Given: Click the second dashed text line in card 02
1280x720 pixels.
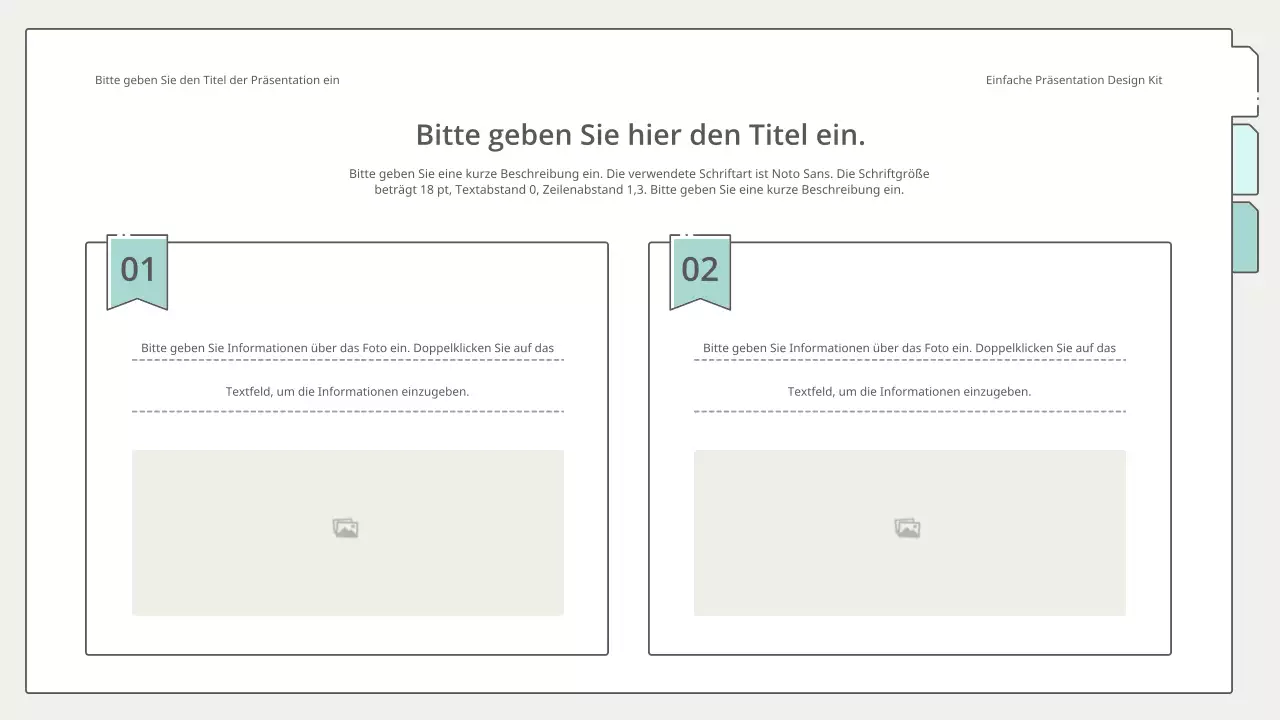Looking at the screenshot, I should [909, 391].
